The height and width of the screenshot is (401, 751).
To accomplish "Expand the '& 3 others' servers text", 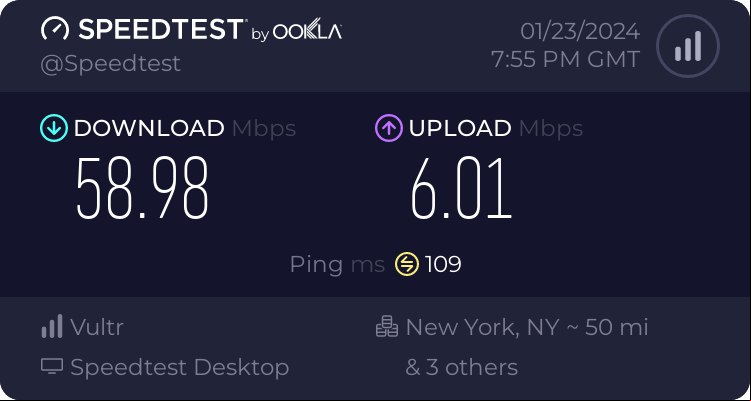I will (461, 367).
